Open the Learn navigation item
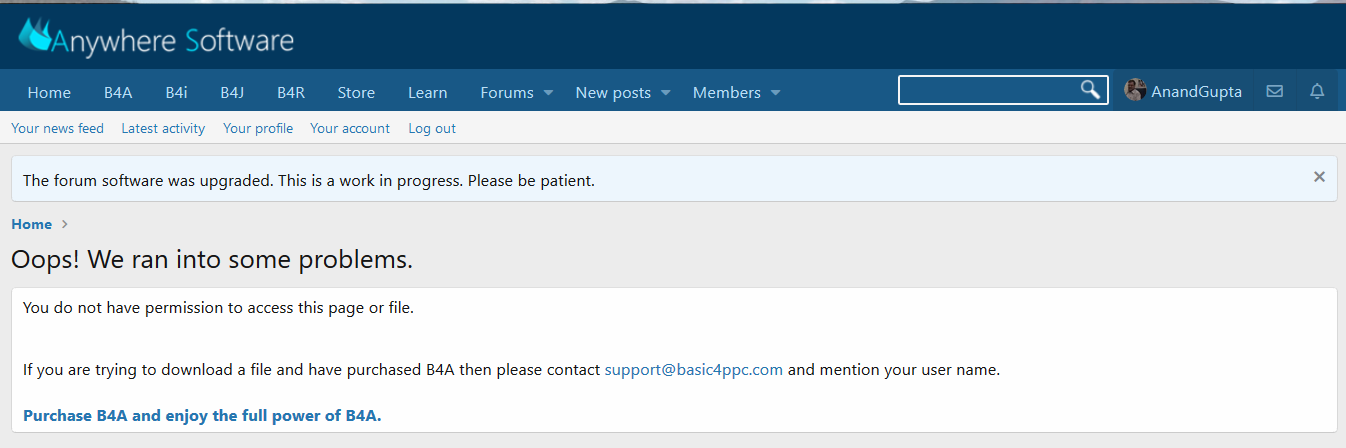This screenshot has width=1346, height=448. 427,93
